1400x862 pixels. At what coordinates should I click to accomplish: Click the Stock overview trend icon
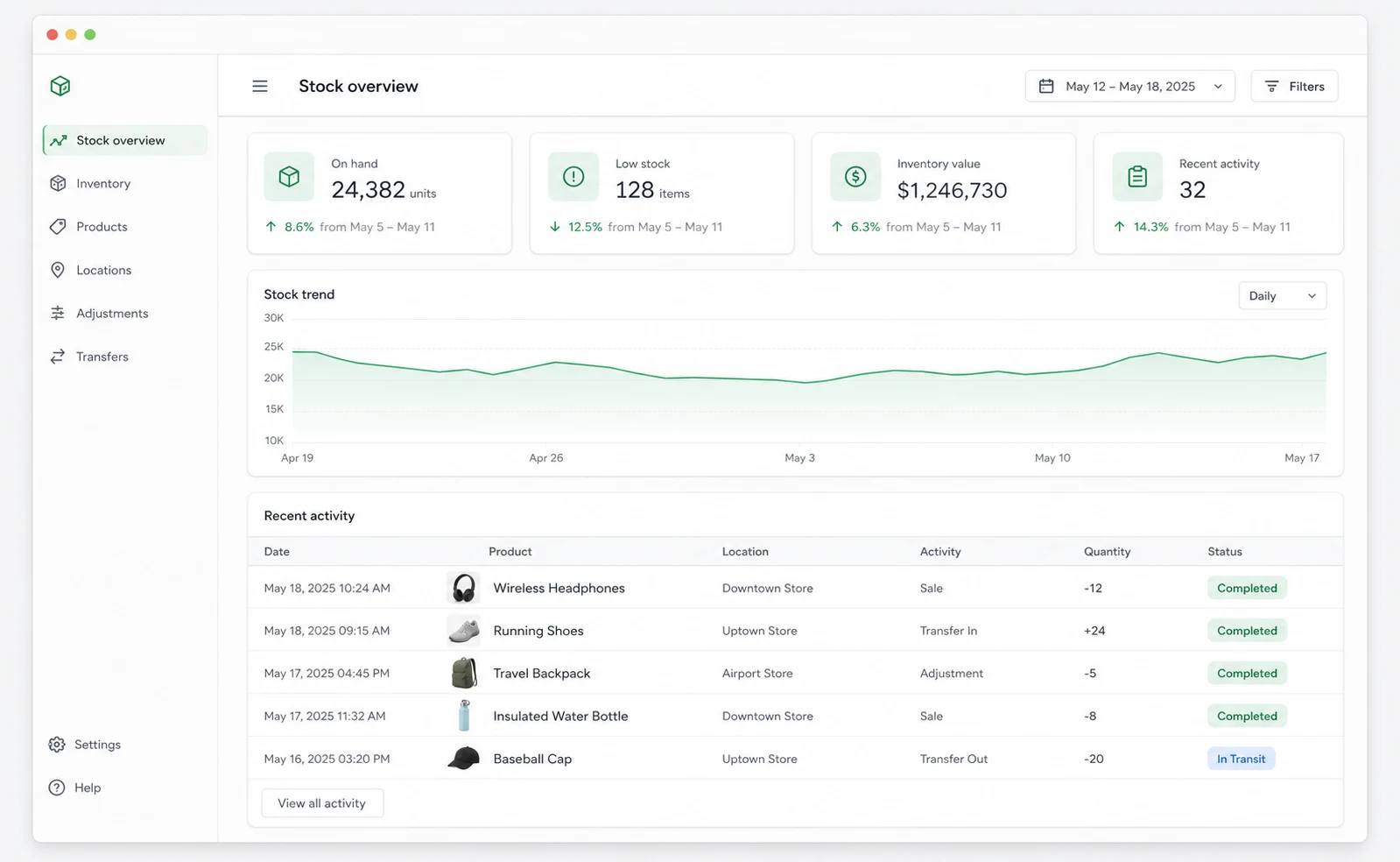click(x=59, y=140)
